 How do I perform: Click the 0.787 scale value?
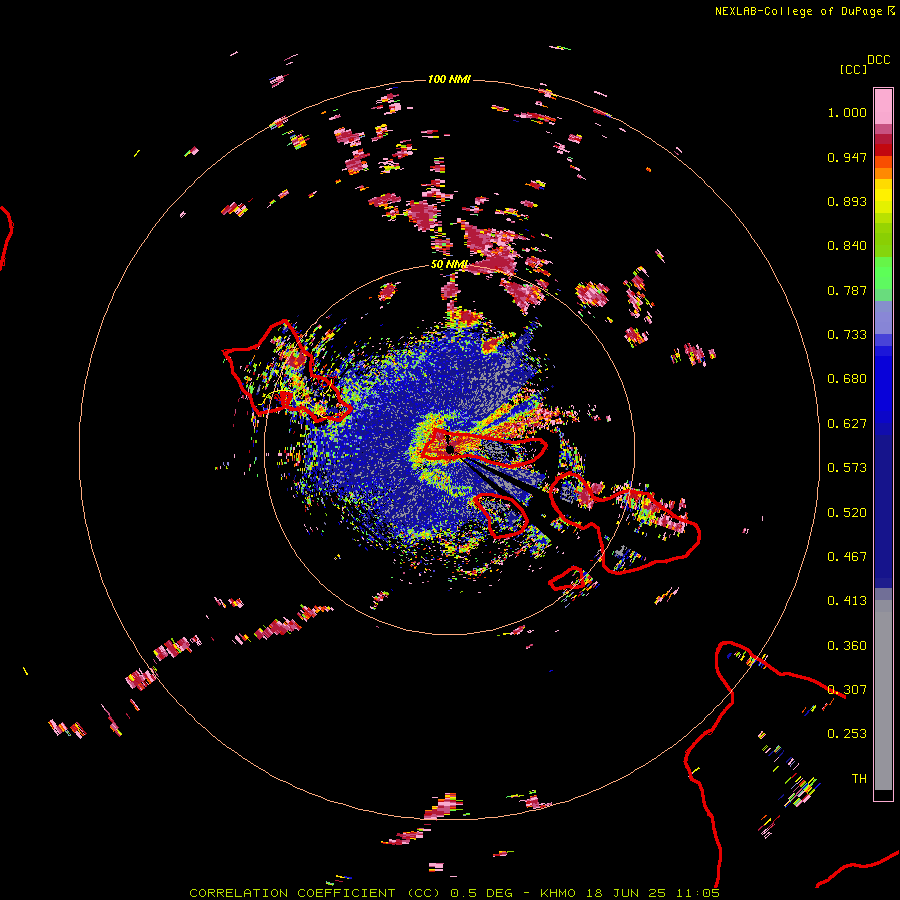point(847,290)
